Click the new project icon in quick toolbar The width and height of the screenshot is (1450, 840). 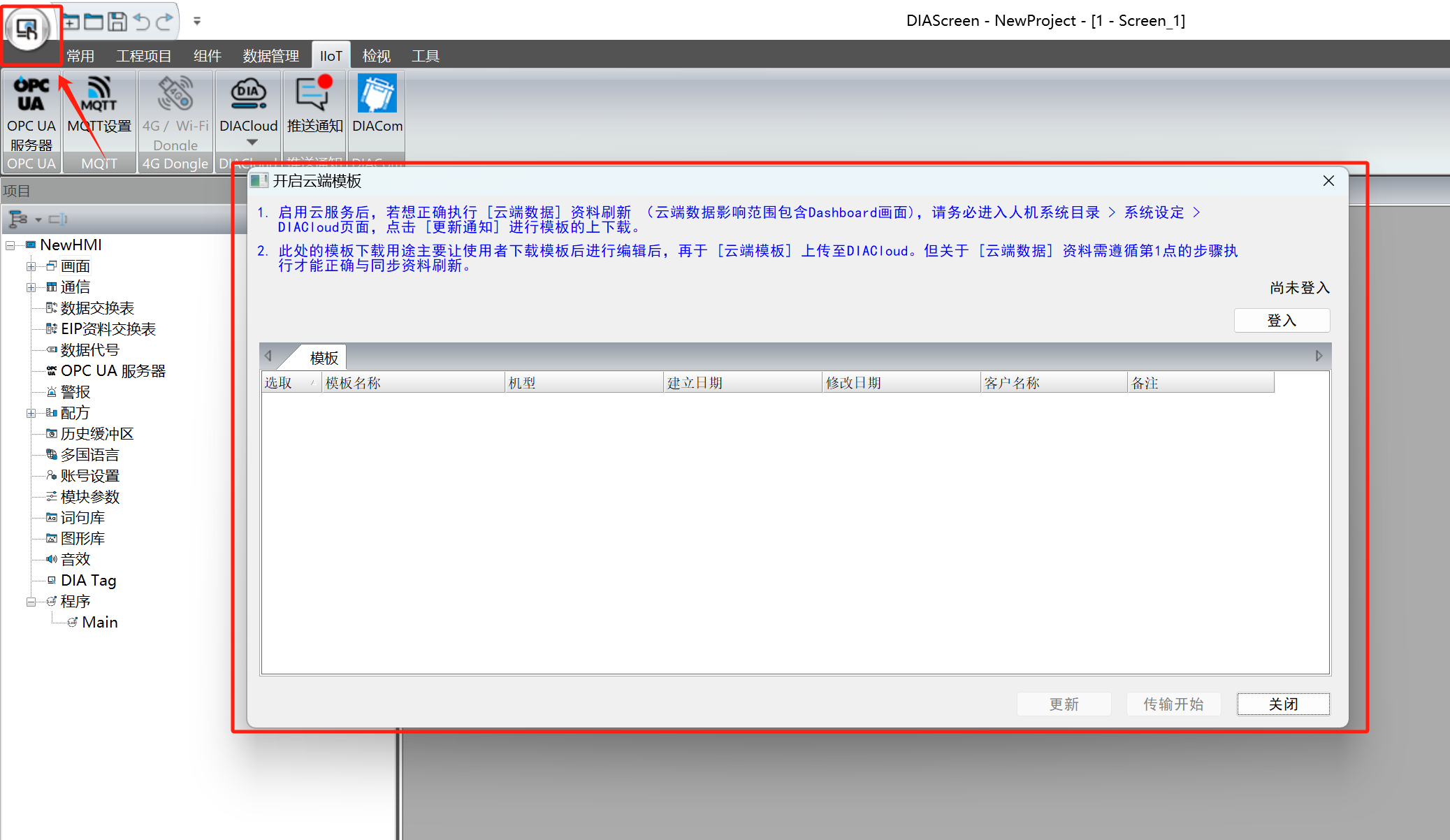tap(71, 22)
